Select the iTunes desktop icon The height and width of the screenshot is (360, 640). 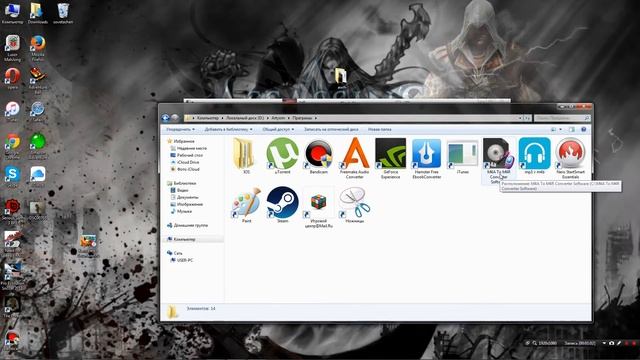coord(12,111)
